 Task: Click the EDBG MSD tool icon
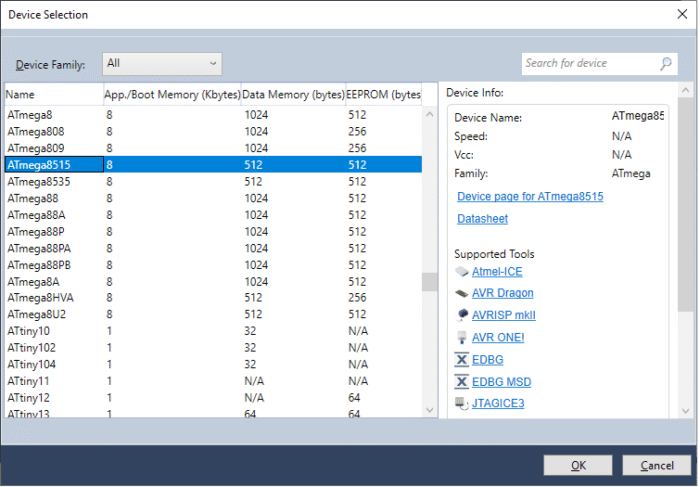[461, 382]
